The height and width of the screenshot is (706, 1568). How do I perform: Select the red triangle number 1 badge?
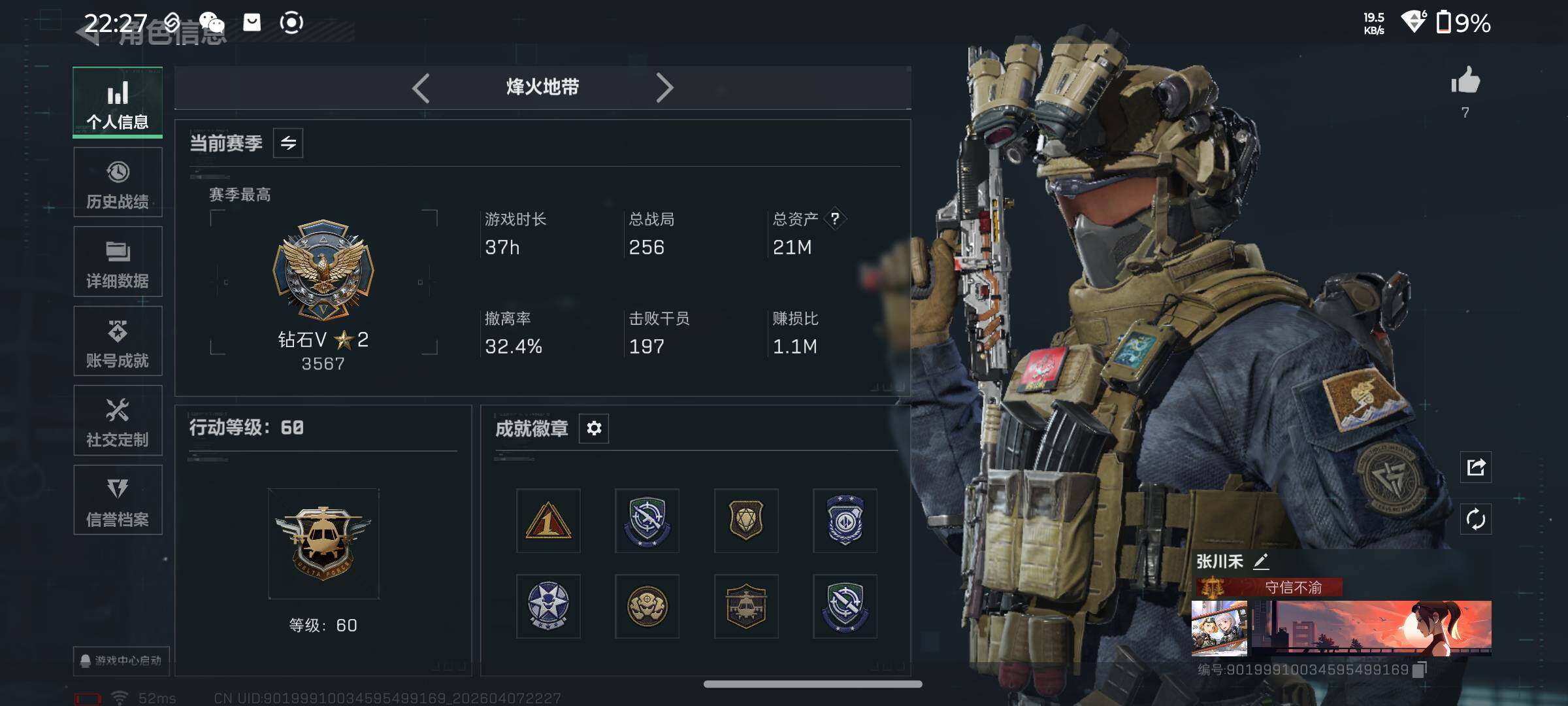(548, 521)
